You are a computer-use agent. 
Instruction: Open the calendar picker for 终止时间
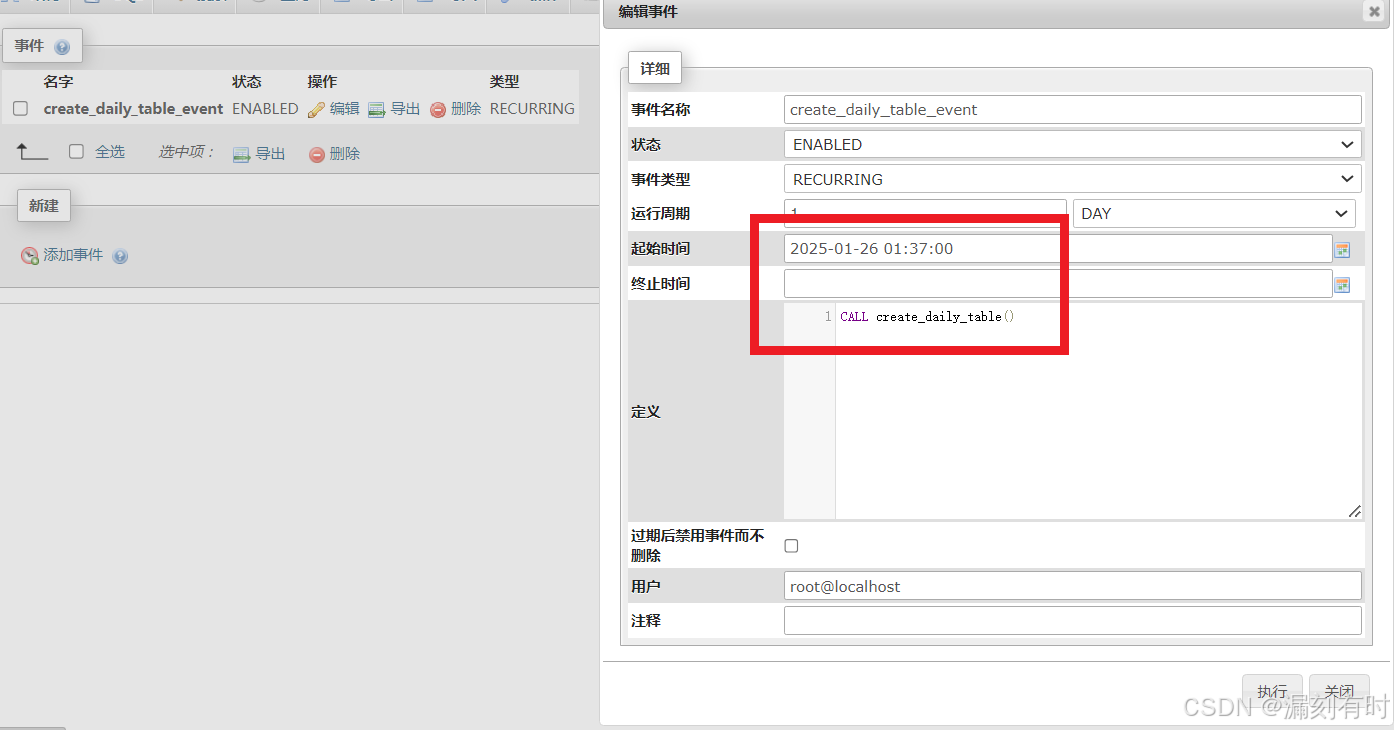coord(1342,284)
